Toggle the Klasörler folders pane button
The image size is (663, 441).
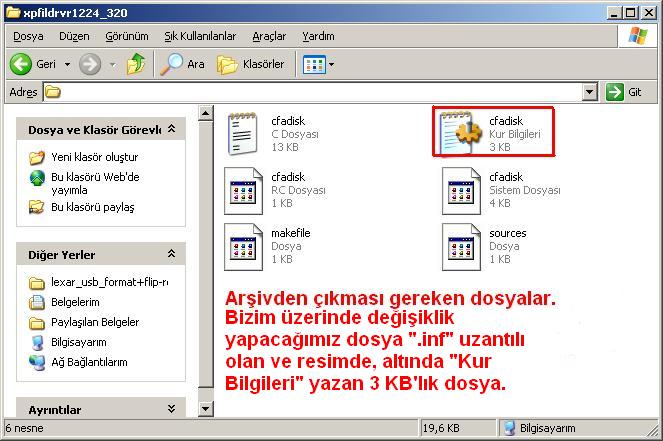click(250, 64)
